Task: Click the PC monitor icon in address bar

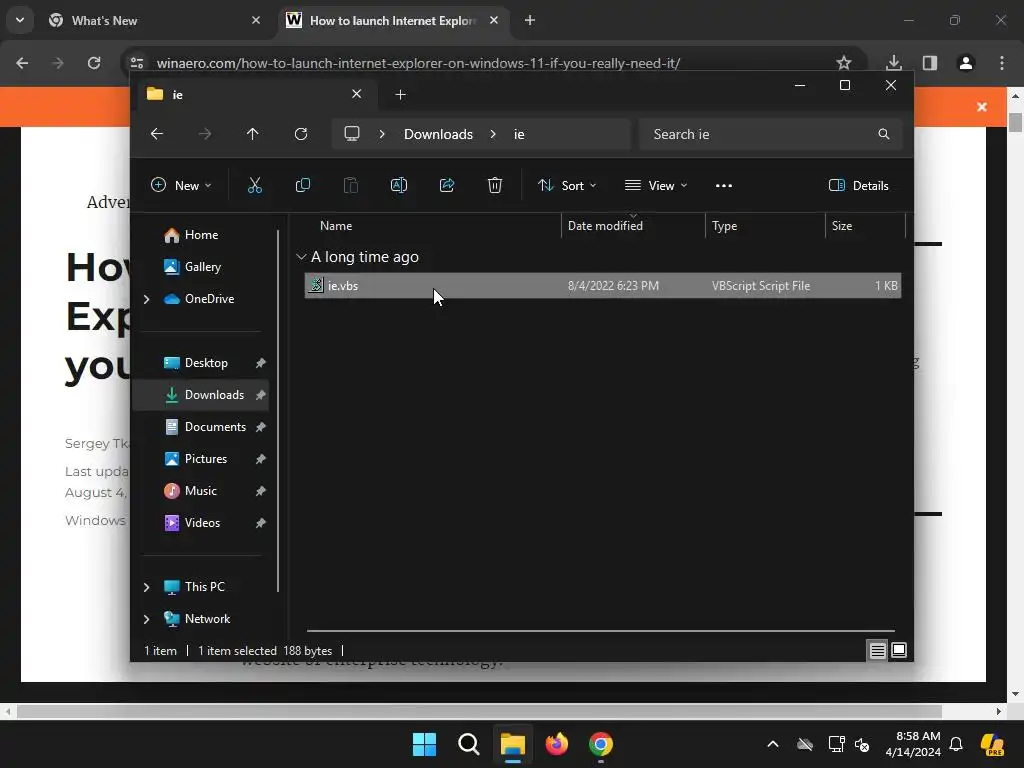Action: [352, 134]
